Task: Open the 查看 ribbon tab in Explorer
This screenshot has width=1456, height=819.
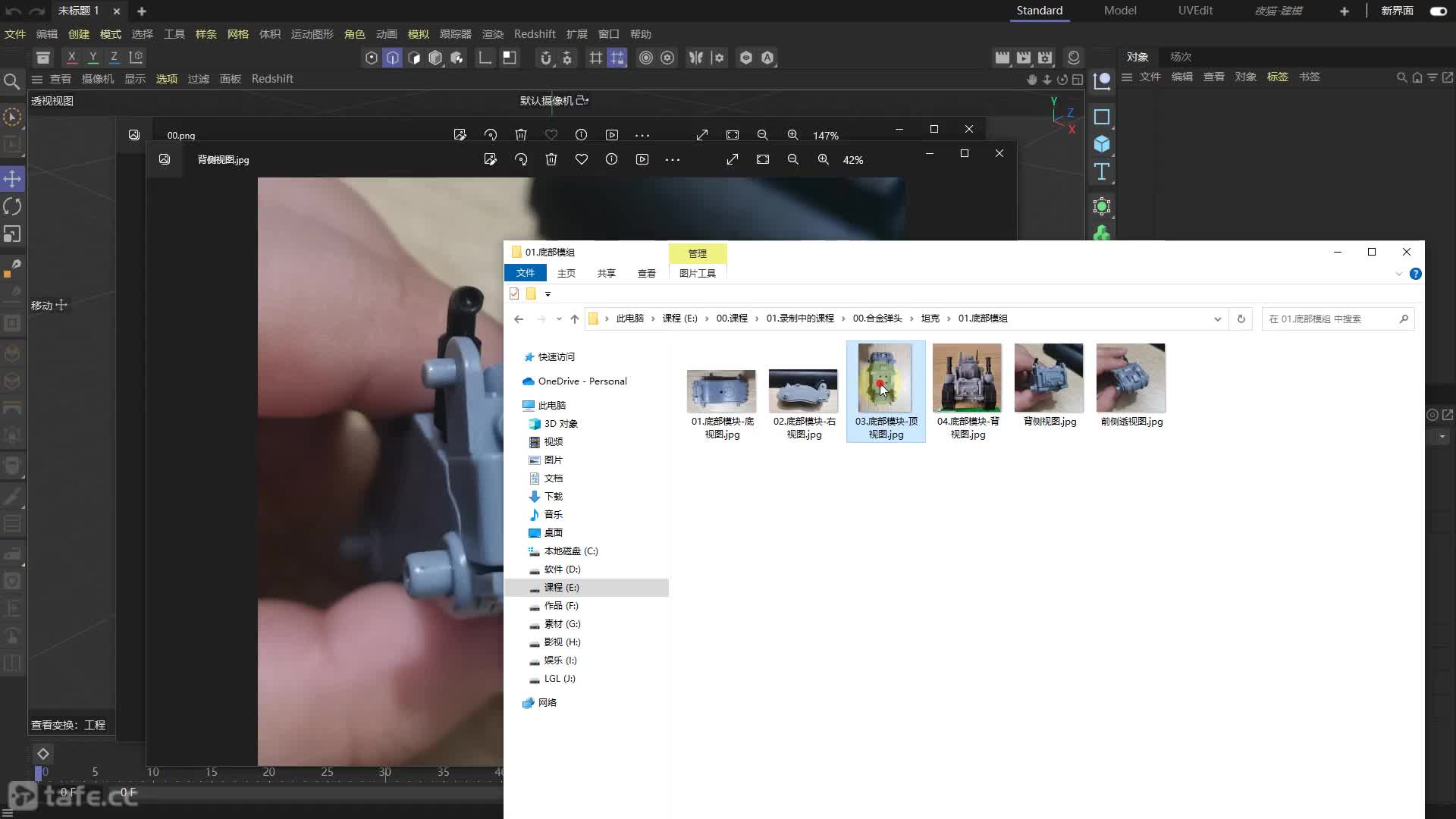Action: [x=647, y=273]
